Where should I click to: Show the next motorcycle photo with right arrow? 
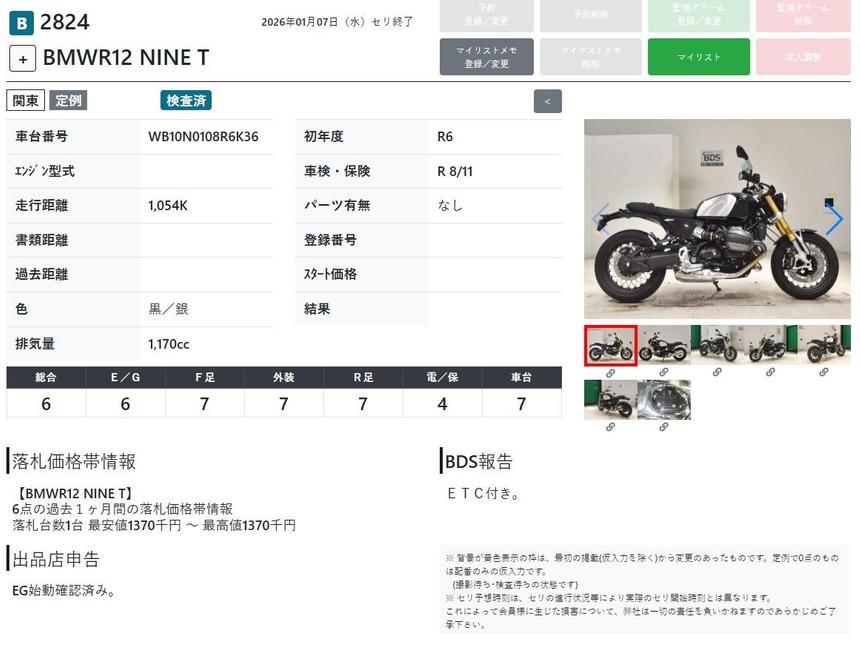point(834,219)
